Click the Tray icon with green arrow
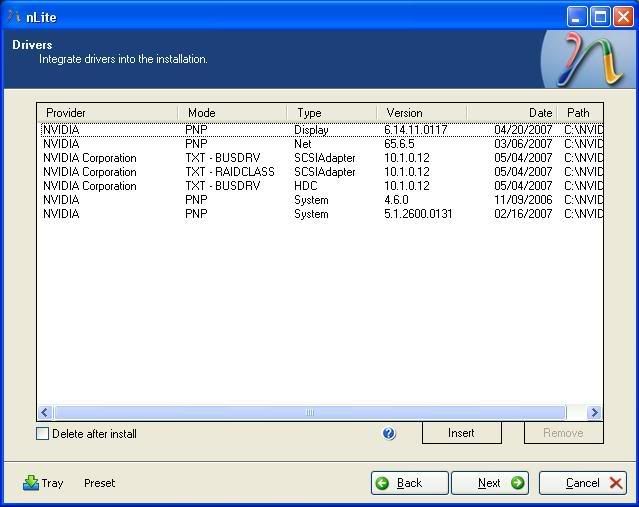This screenshot has height=507, width=639. click(x=31, y=483)
